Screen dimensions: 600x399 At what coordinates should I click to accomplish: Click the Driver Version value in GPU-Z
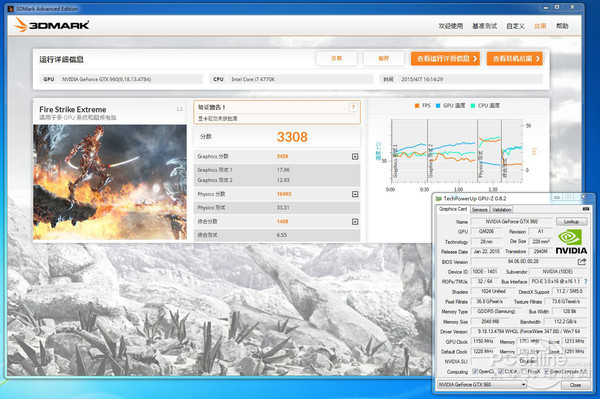pos(529,331)
